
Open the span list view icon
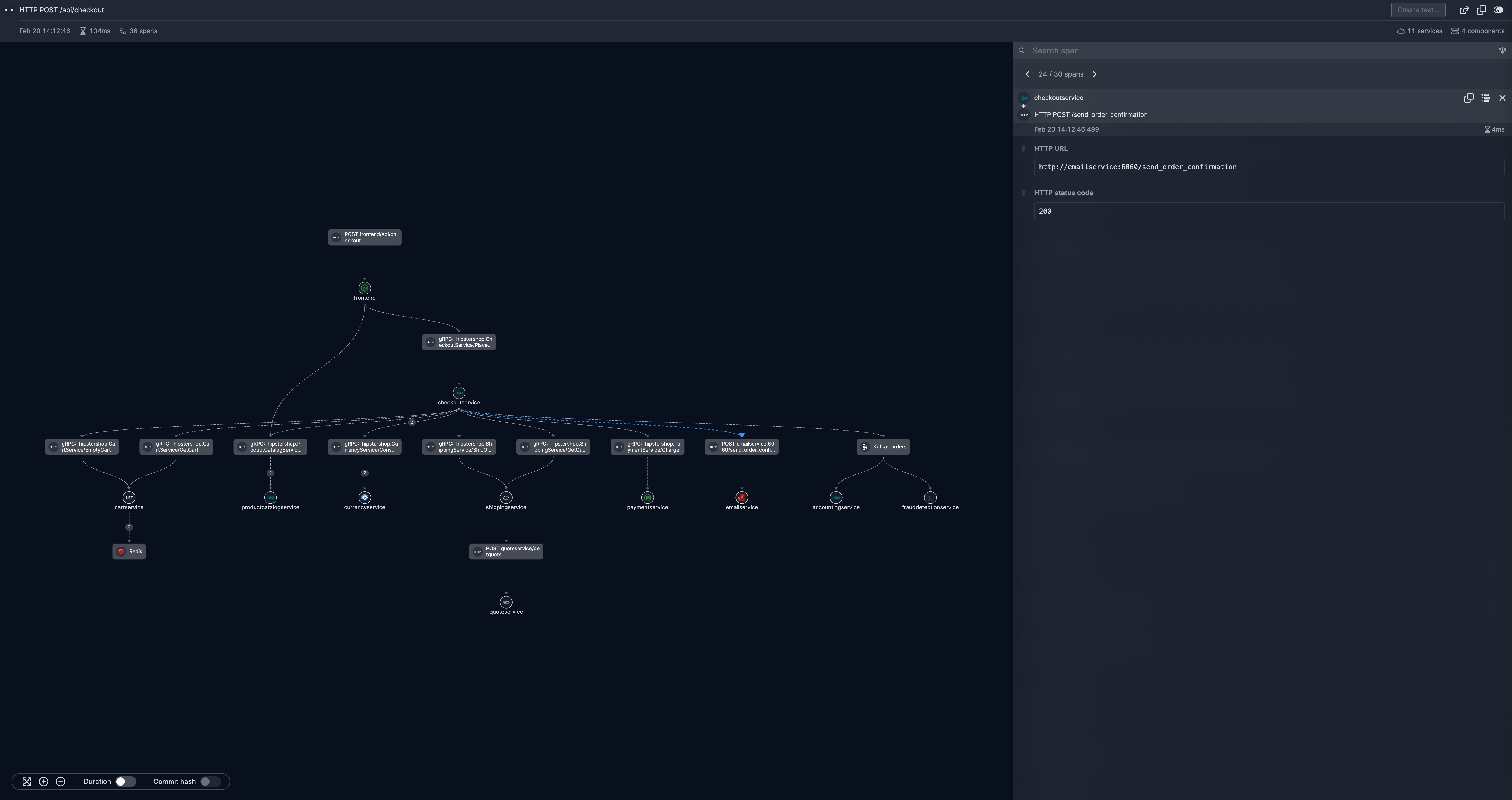click(1486, 98)
